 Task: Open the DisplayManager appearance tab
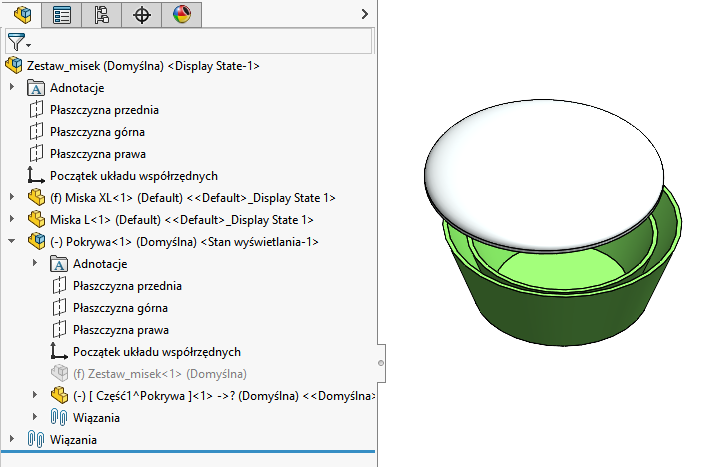point(181,14)
